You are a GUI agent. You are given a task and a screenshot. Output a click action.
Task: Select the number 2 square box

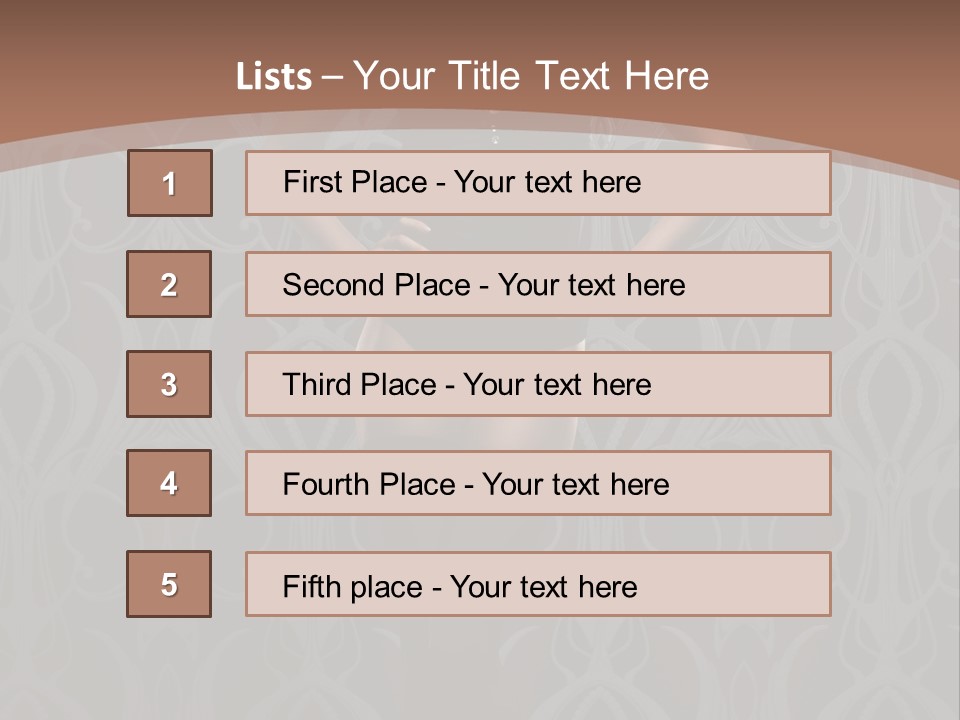[169, 284]
